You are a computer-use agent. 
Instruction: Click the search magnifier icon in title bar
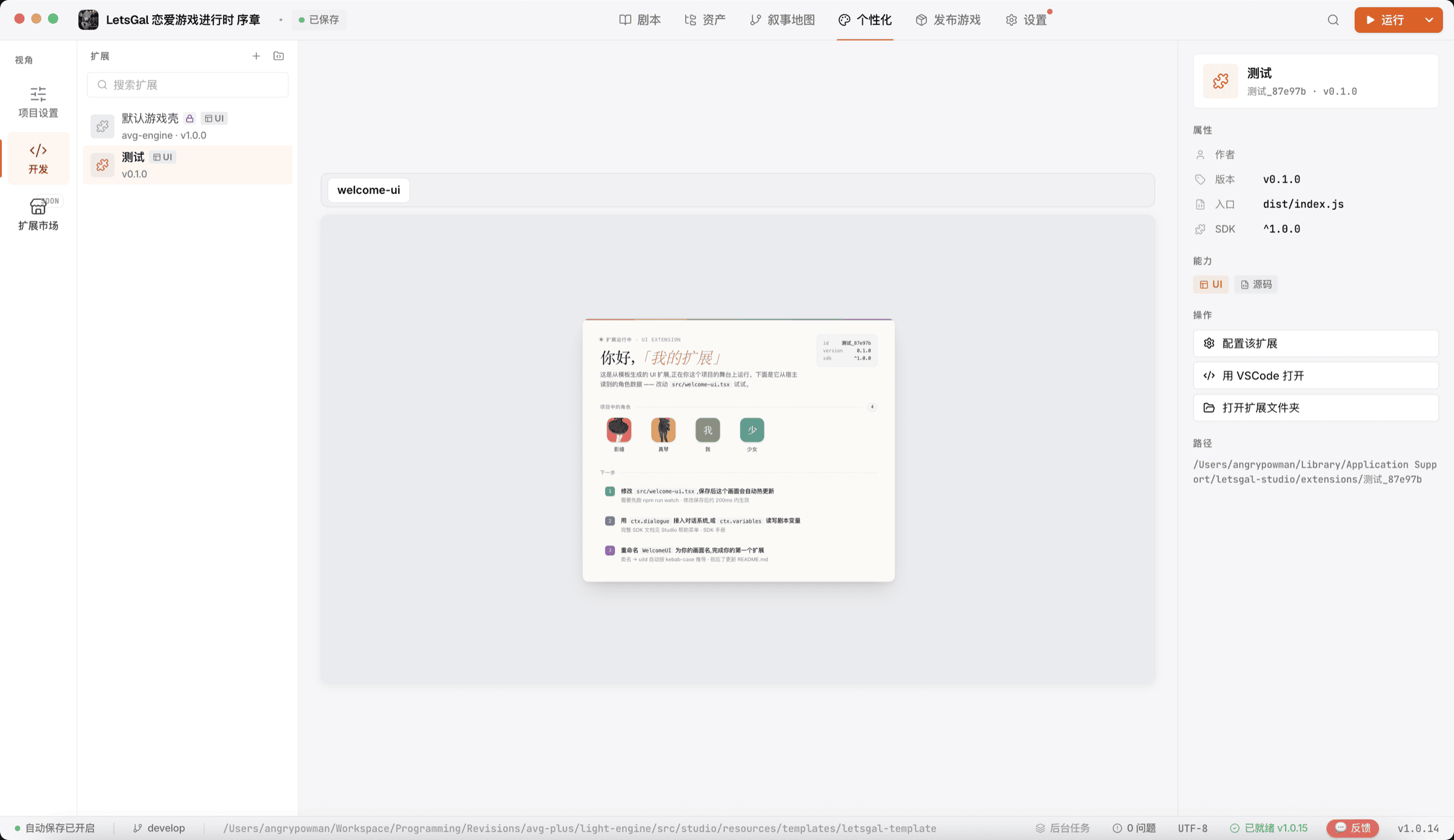pos(1333,20)
